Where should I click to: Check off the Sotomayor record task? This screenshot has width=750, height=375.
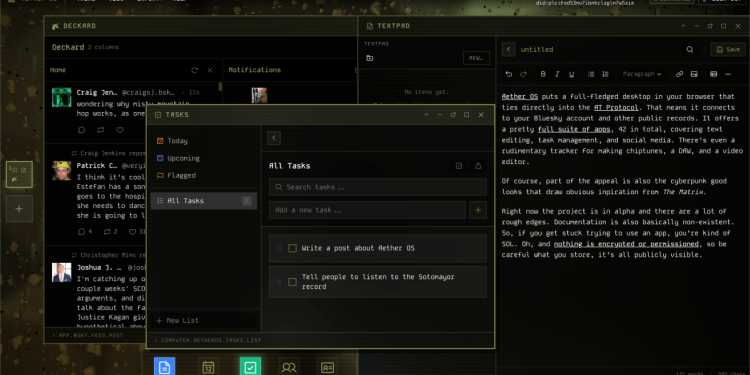coord(292,282)
